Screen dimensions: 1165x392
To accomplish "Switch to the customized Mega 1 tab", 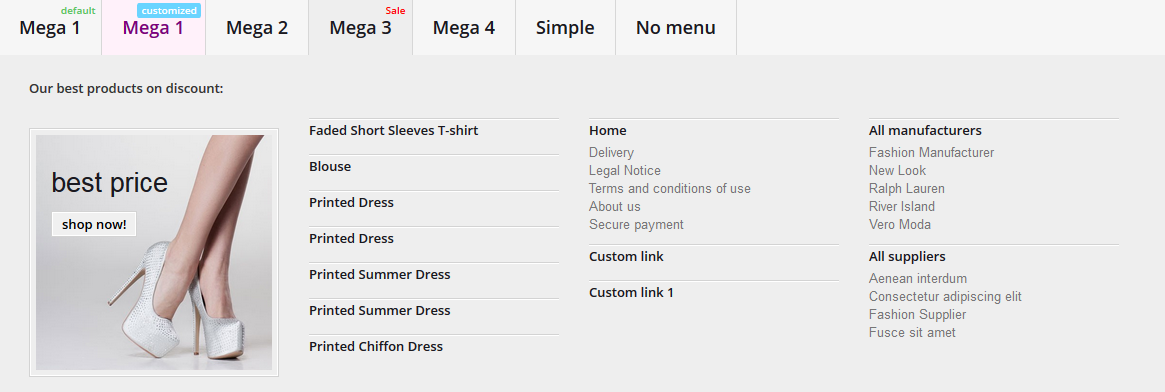I will pos(153,27).
